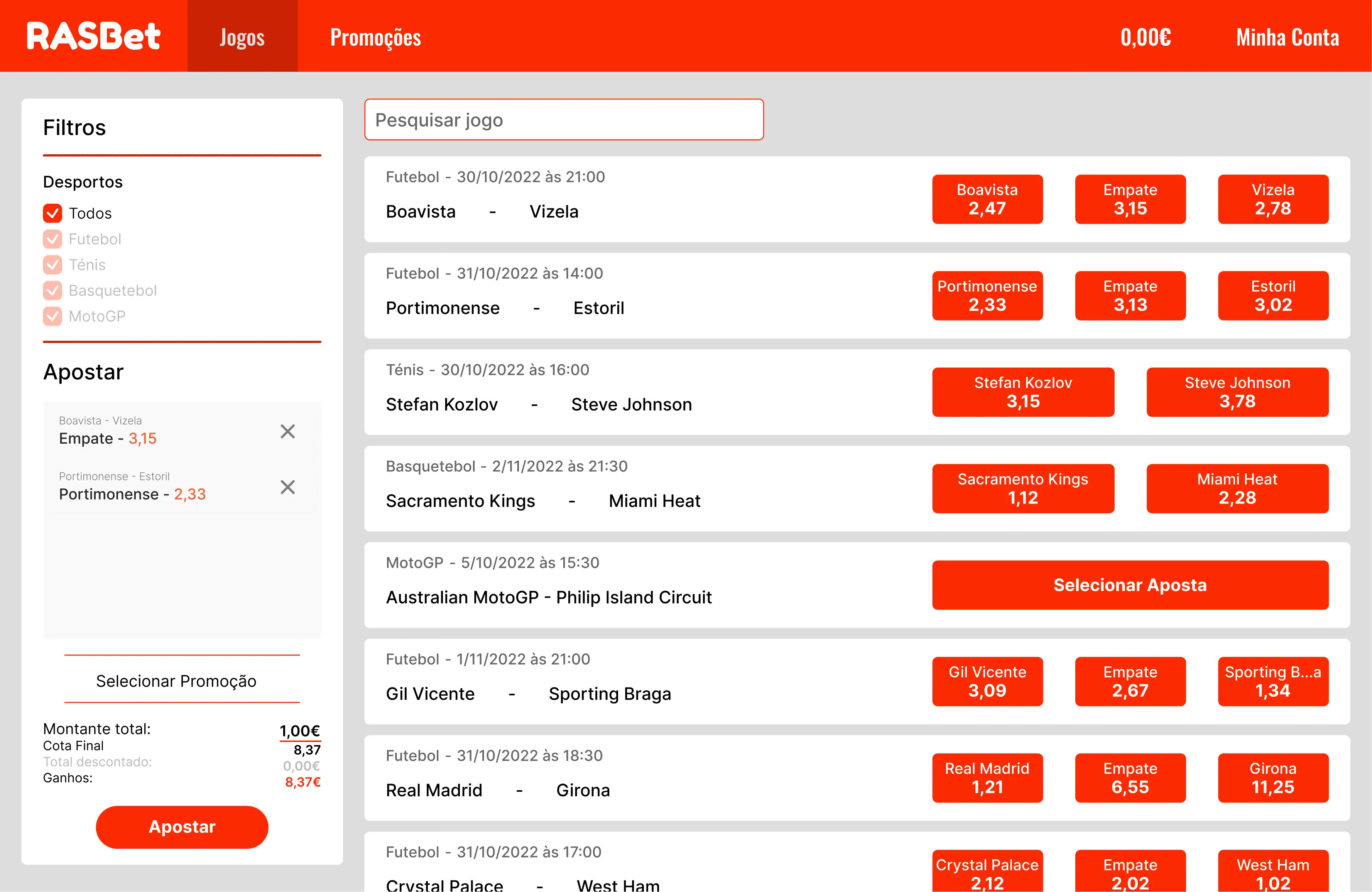
Task: Toggle the Ténis filter checkbox
Action: point(52,265)
